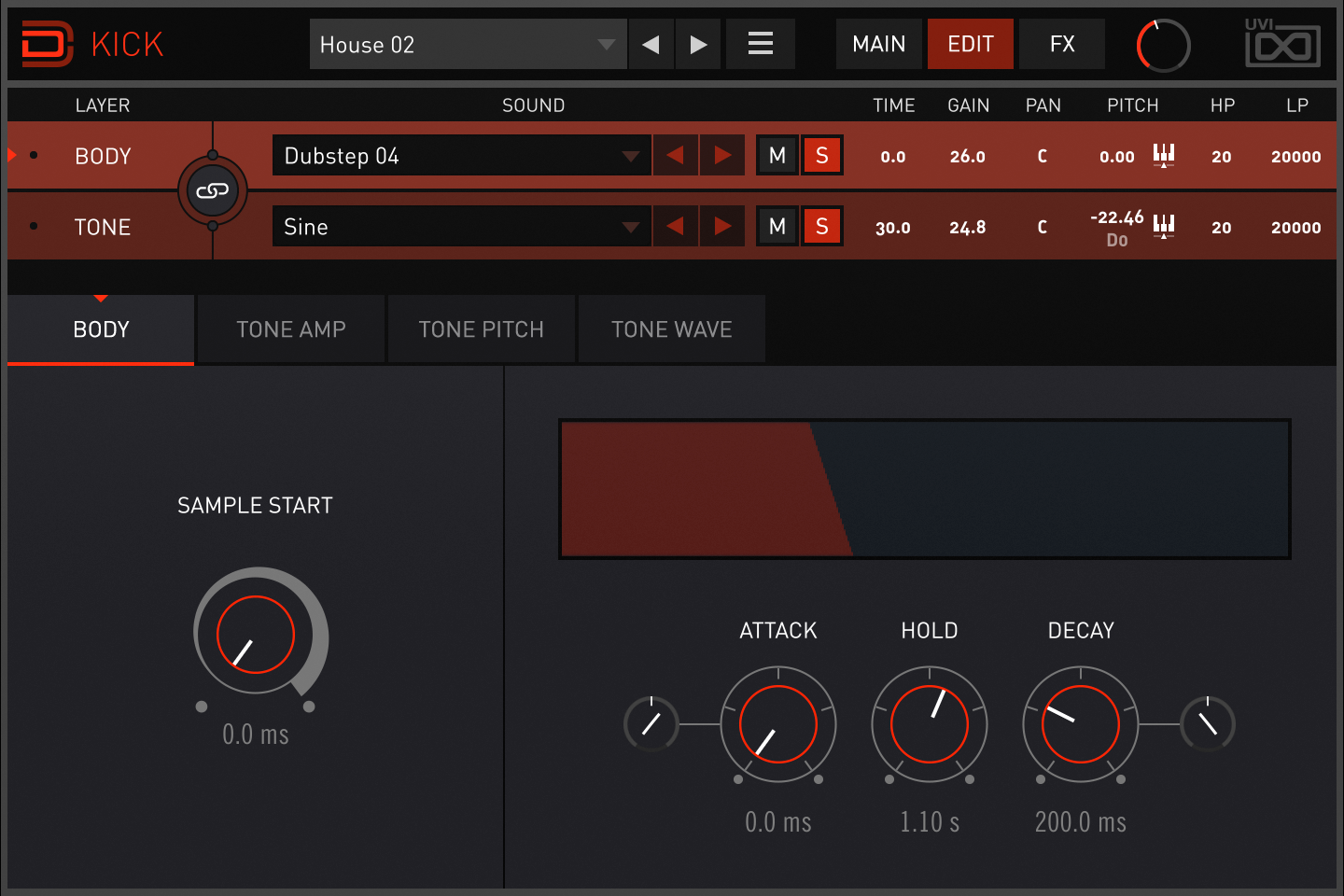
Task: Mute the BODY layer
Action: (x=777, y=155)
